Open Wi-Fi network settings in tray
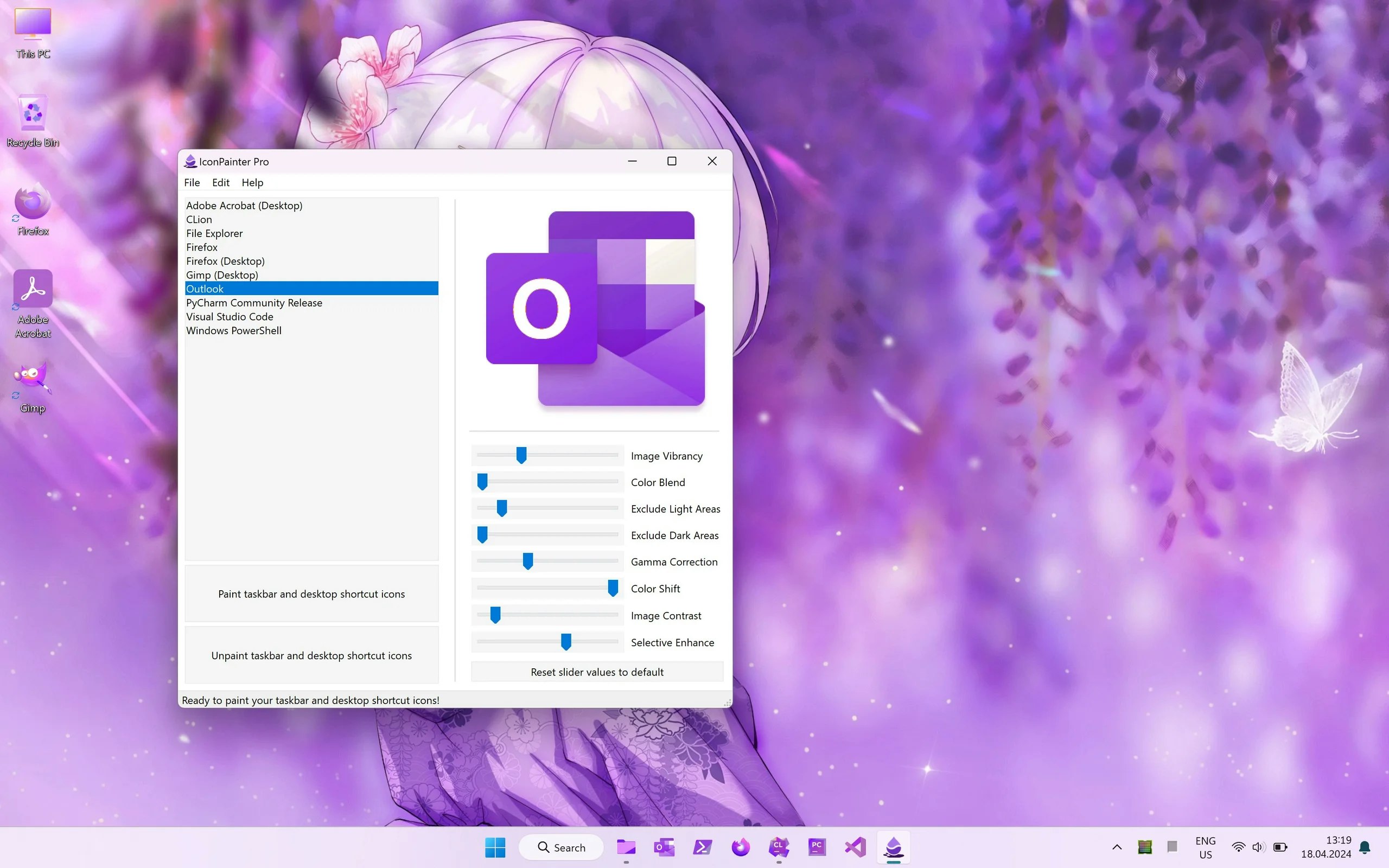 click(1239, 847)
